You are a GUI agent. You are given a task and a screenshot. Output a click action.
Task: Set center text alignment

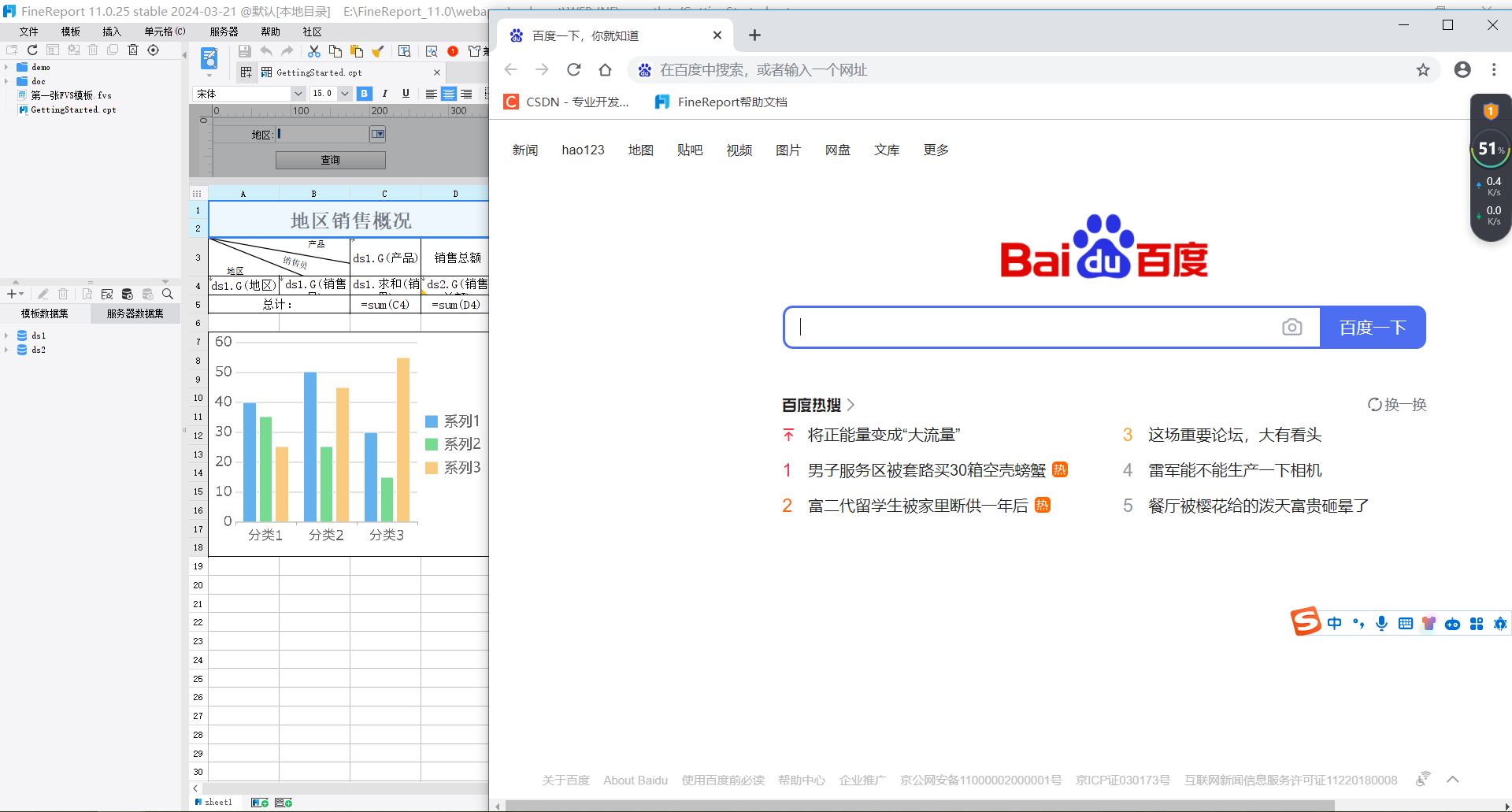click(449, 94)
